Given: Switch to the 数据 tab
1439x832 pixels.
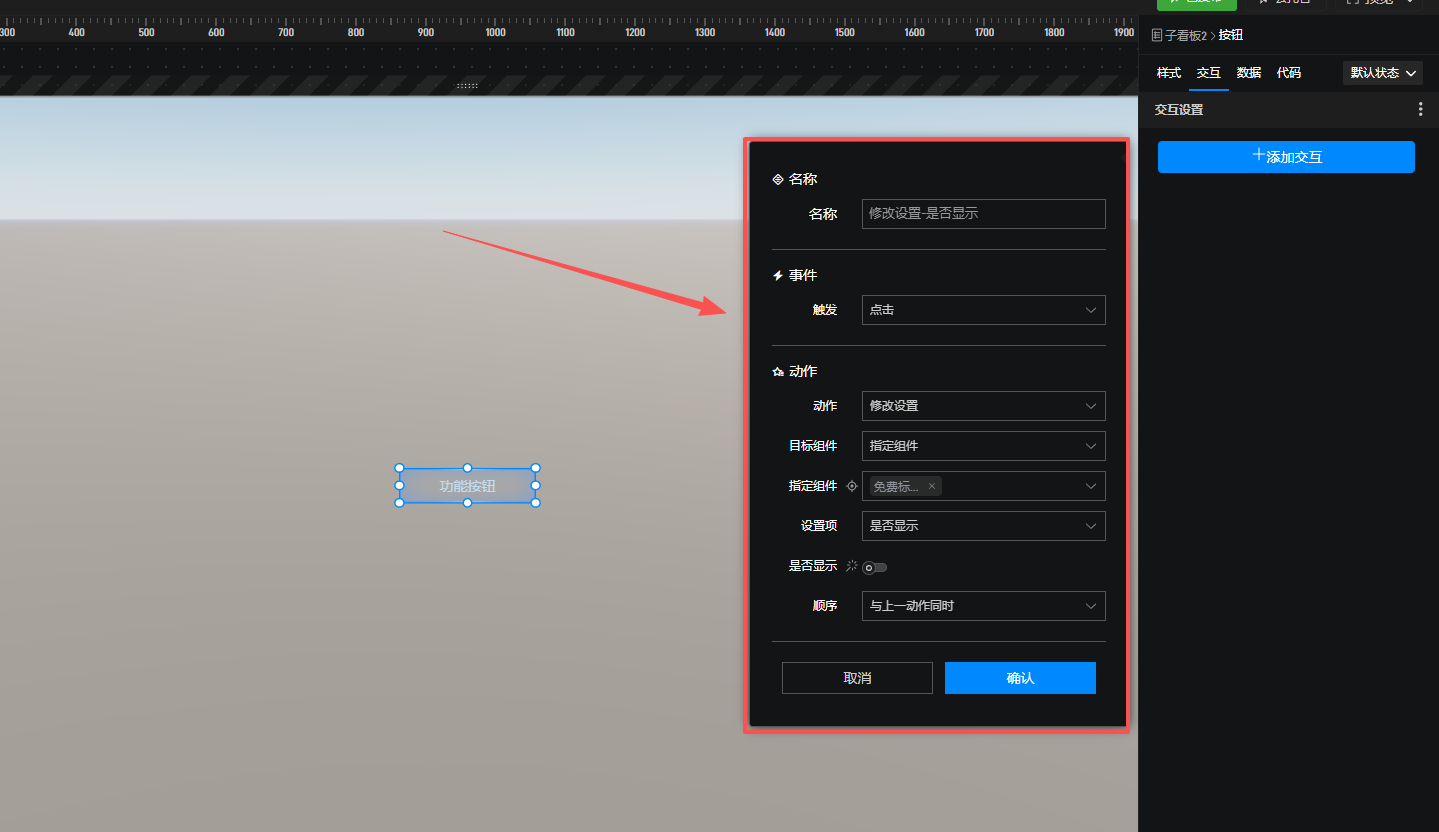Looking at the screenshot, I should [x=1248, y=73].
